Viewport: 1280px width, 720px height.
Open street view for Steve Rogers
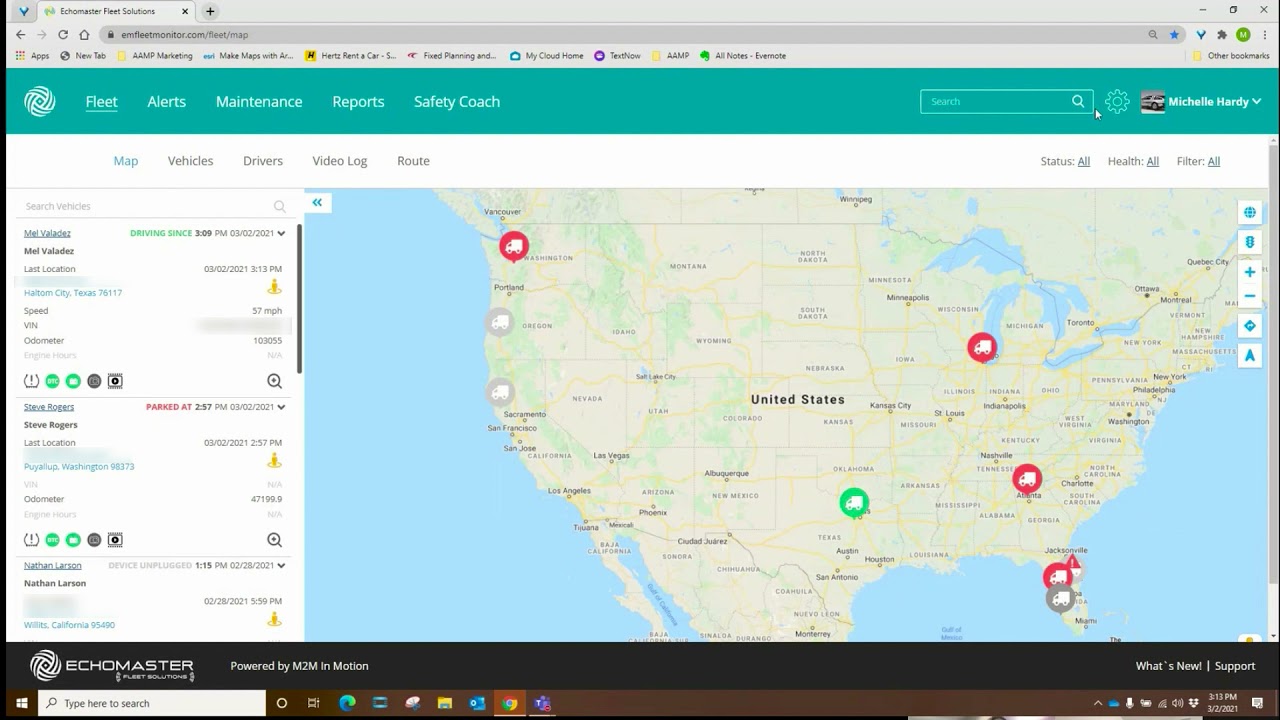click(x=274, y=460)
